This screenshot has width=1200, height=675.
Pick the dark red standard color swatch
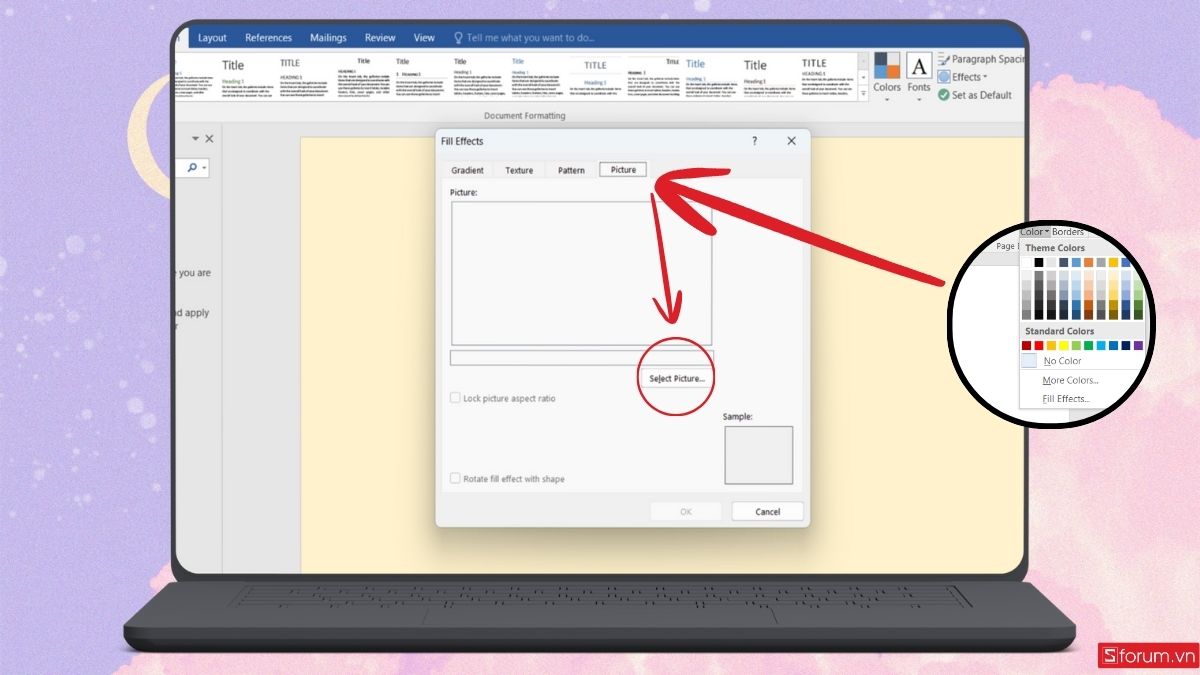pyautogui.click(x=1027, y=345)
